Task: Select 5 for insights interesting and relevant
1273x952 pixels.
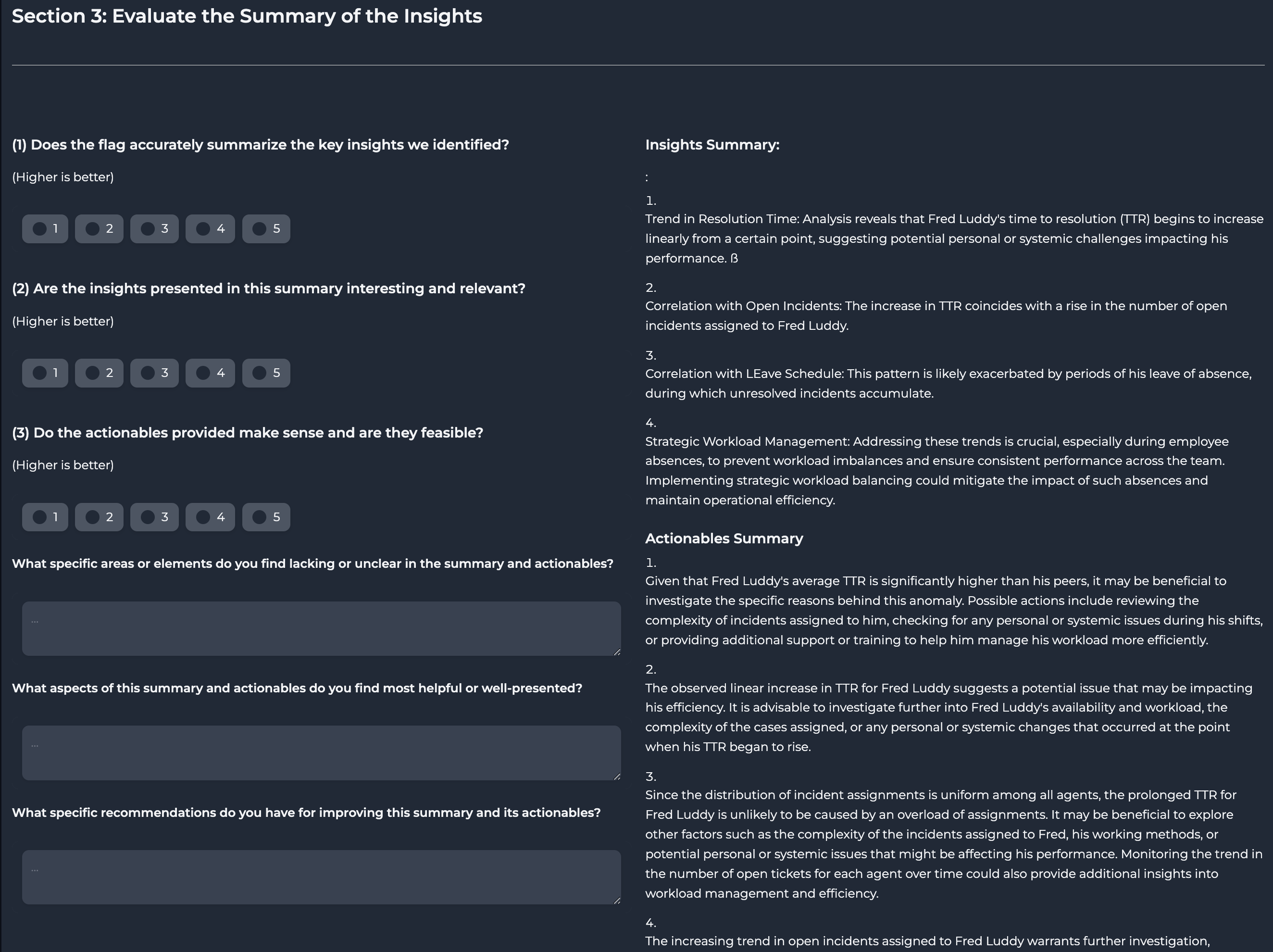Action: pyautogui.click(x=260, y=373)
